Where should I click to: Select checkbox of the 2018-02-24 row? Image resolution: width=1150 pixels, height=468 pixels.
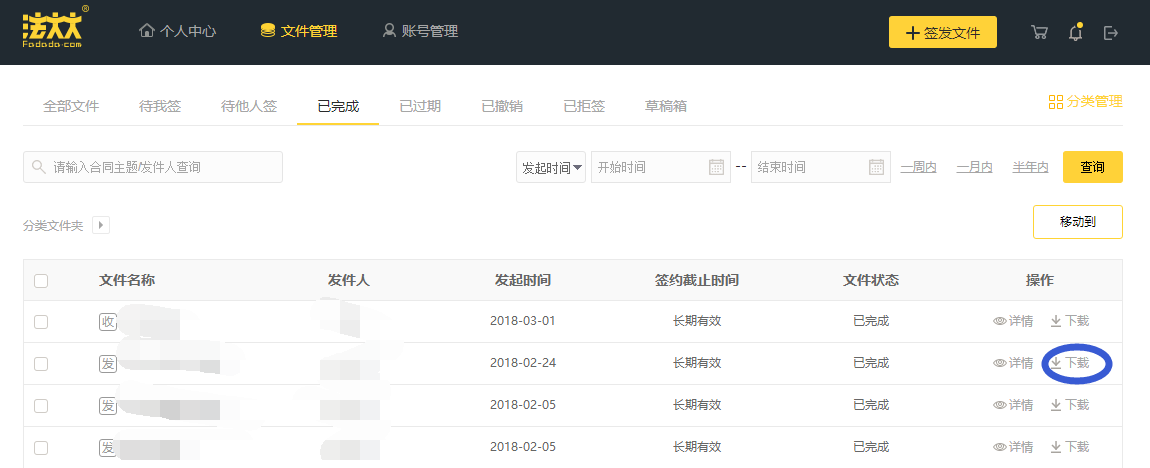click(x=41, y=364)
